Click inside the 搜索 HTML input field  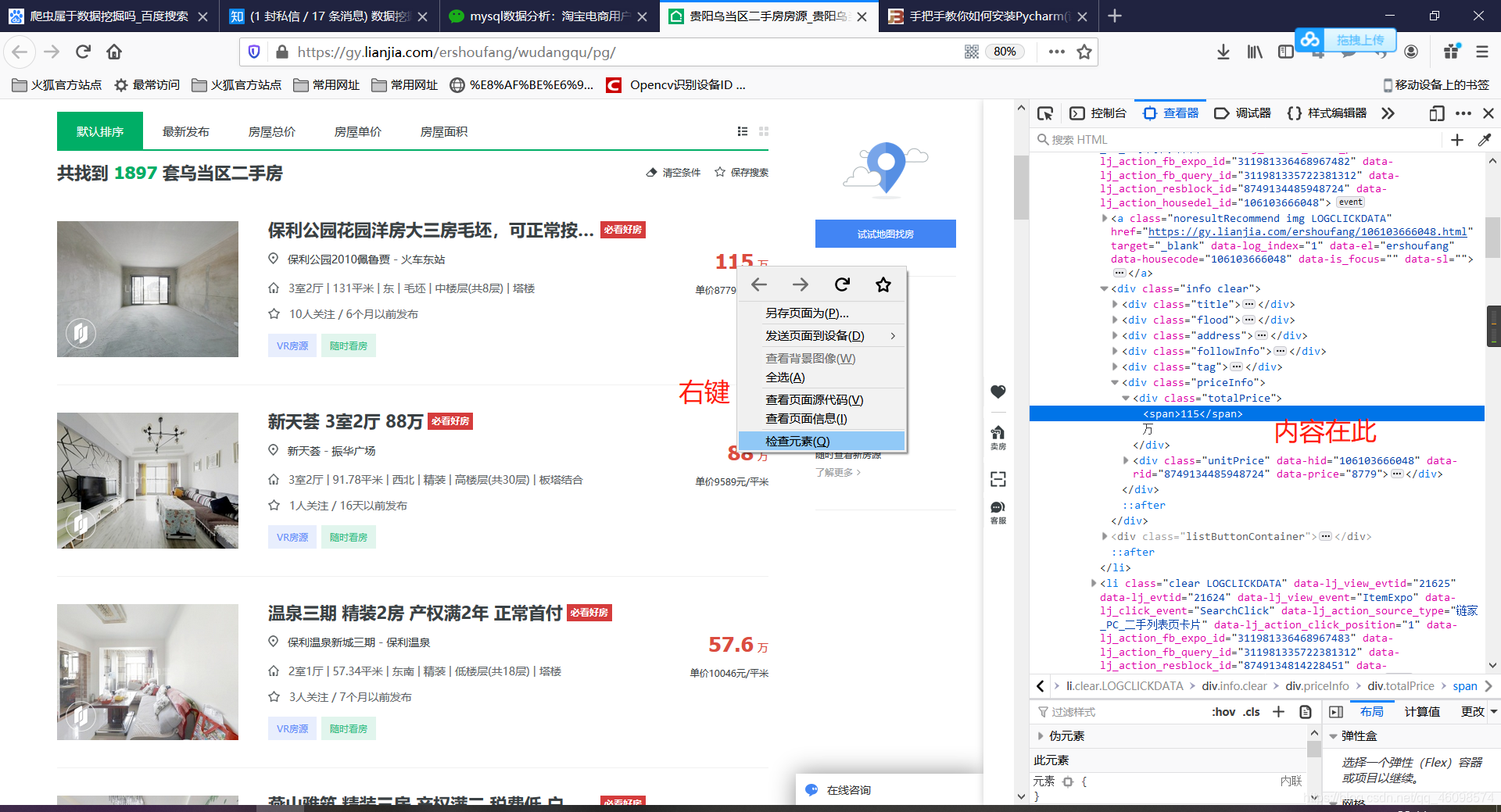pos(1173,140)
